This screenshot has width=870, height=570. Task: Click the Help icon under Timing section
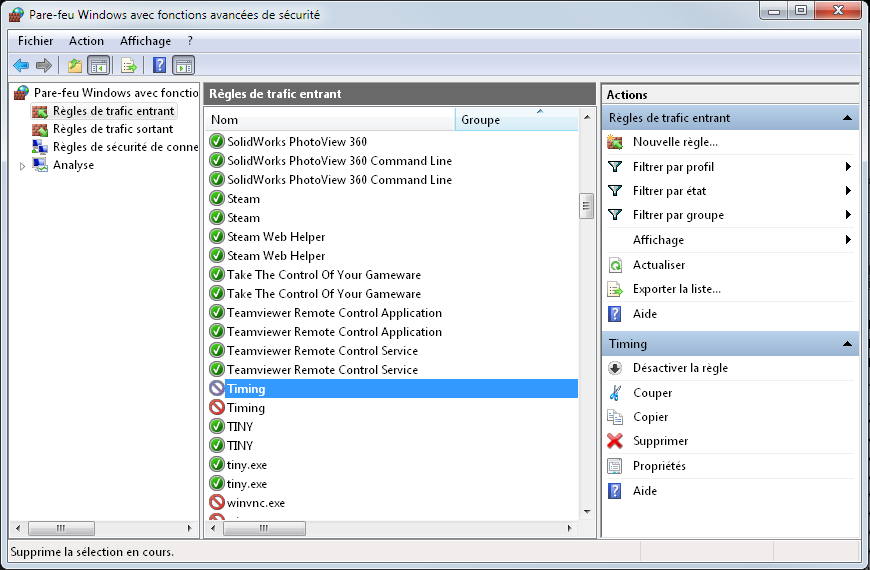coord(615,491)
